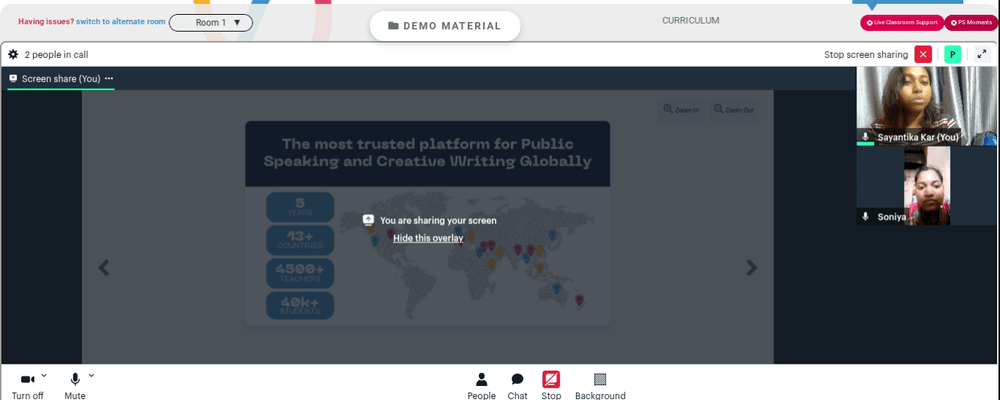1000x400 pixels.
Task: Turn off the camera
Action: (27, 387)
